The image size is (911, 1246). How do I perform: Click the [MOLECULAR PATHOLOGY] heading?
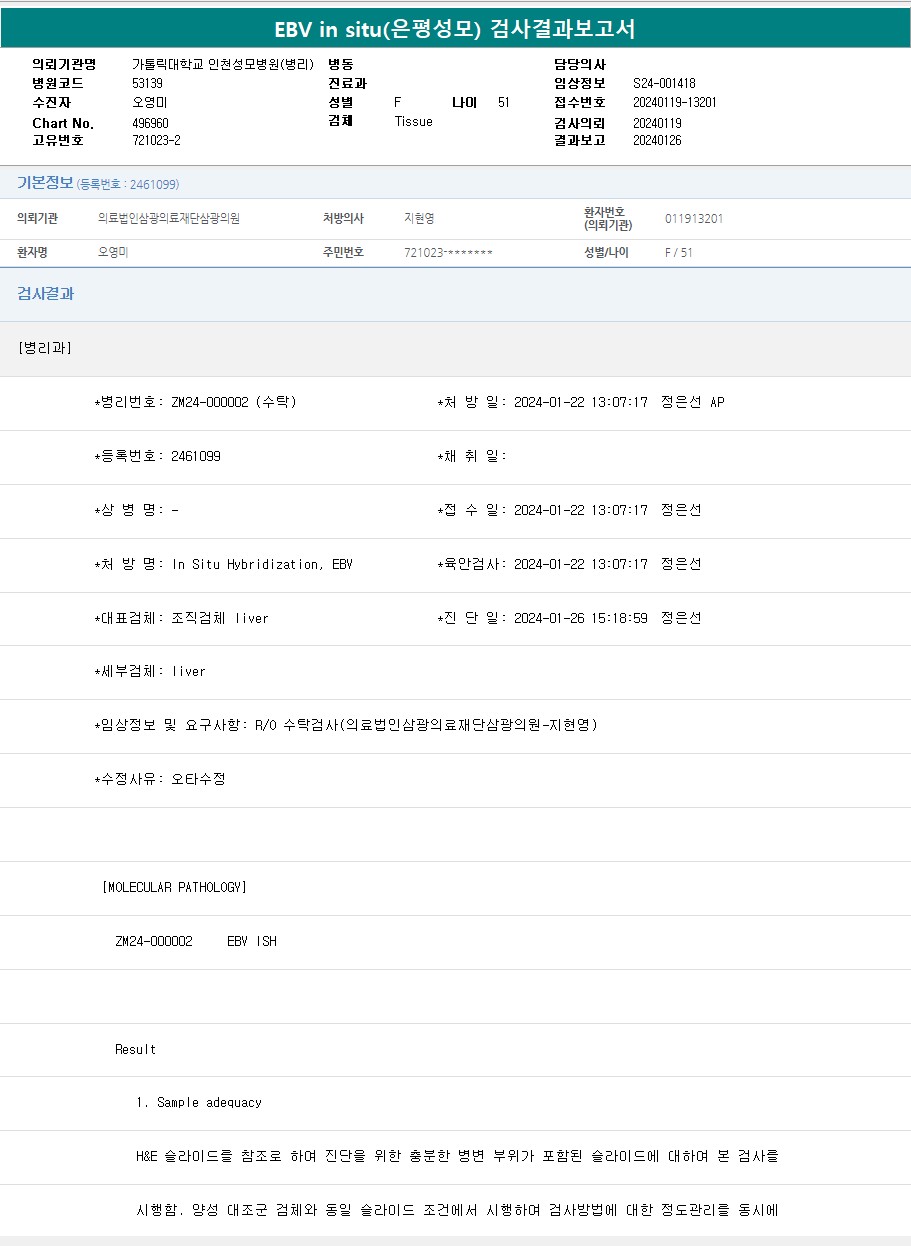[x=174, y=887]
